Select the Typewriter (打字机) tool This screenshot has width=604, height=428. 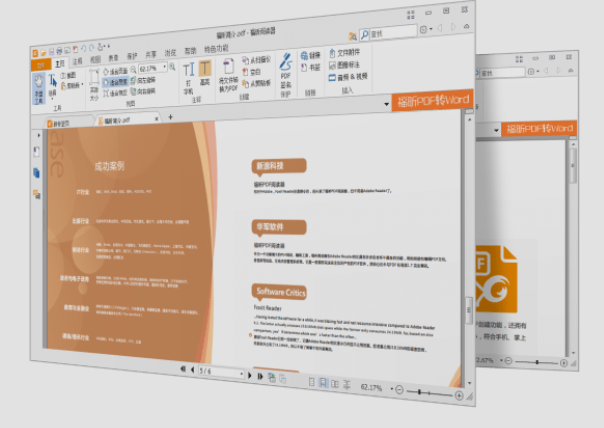point(188,78)
